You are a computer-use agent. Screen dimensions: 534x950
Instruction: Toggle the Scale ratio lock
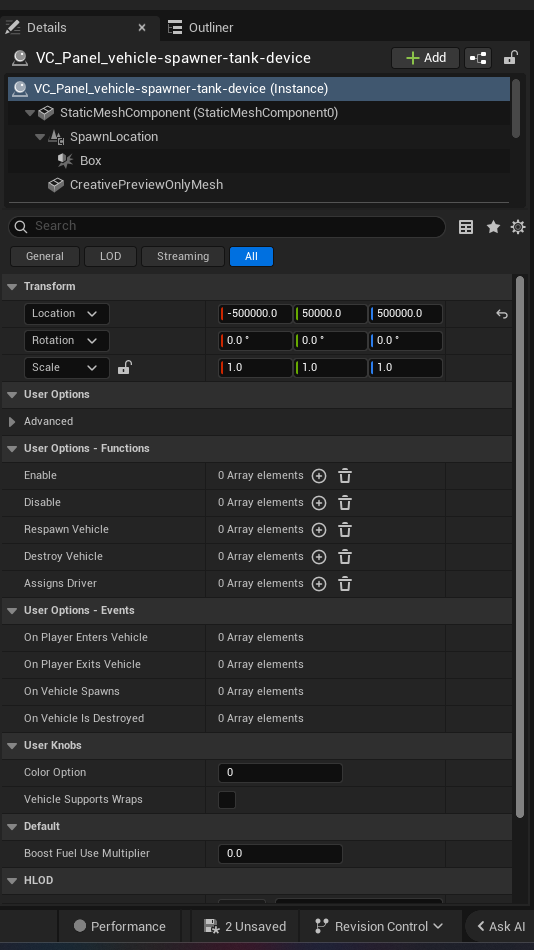point(124,367)
